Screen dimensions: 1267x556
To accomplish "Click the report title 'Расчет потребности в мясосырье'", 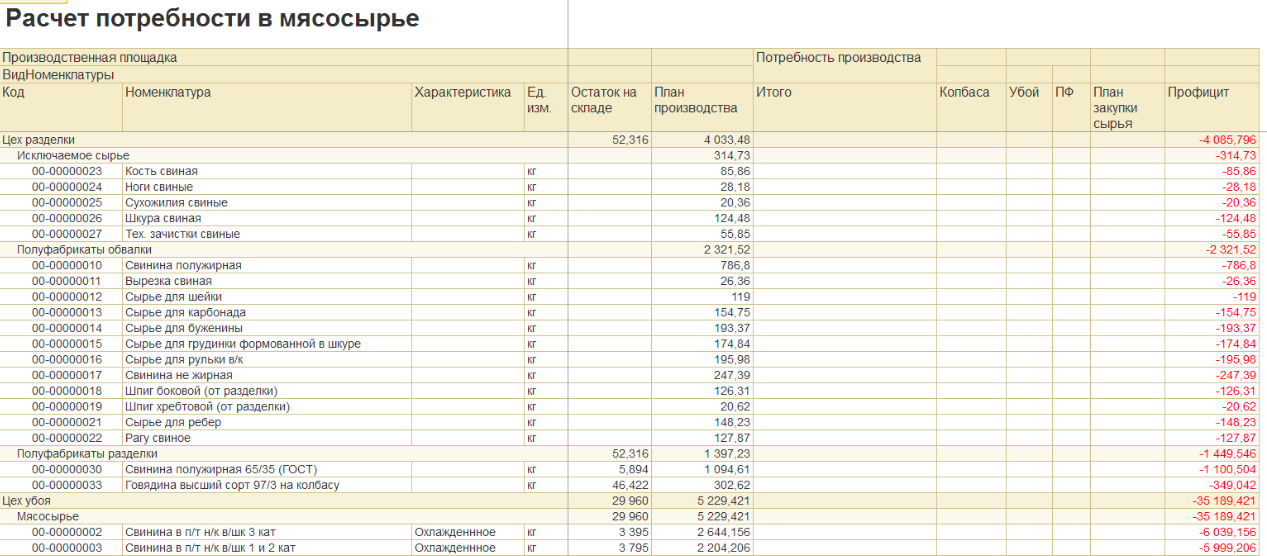I will pos(213,19).
